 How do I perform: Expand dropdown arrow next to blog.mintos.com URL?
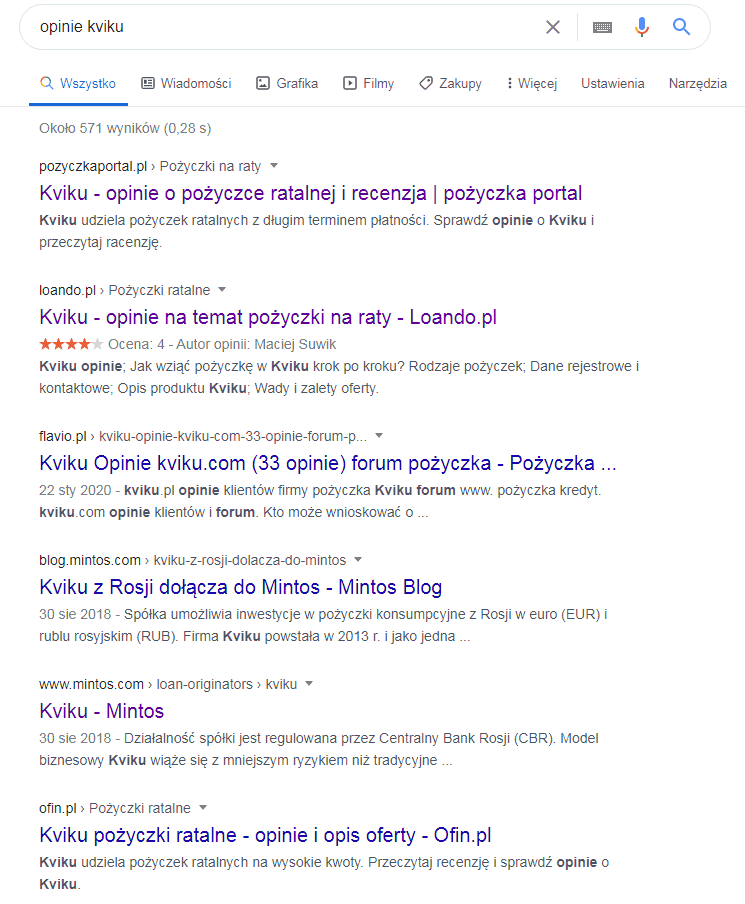[x=358, y=560]
